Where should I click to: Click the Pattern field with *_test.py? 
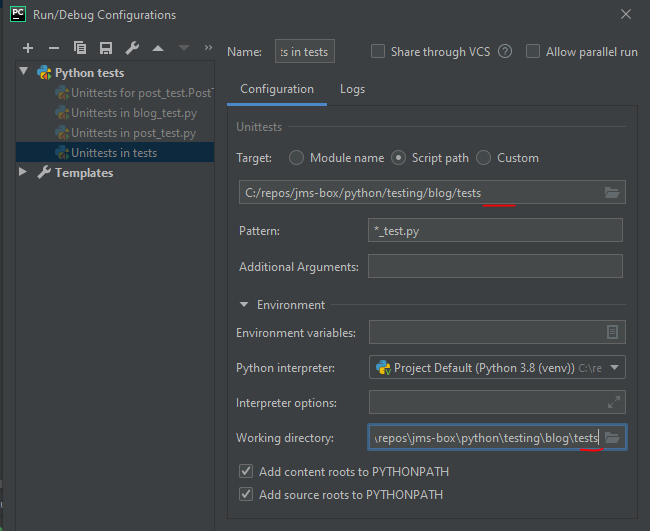pos(495,230)
